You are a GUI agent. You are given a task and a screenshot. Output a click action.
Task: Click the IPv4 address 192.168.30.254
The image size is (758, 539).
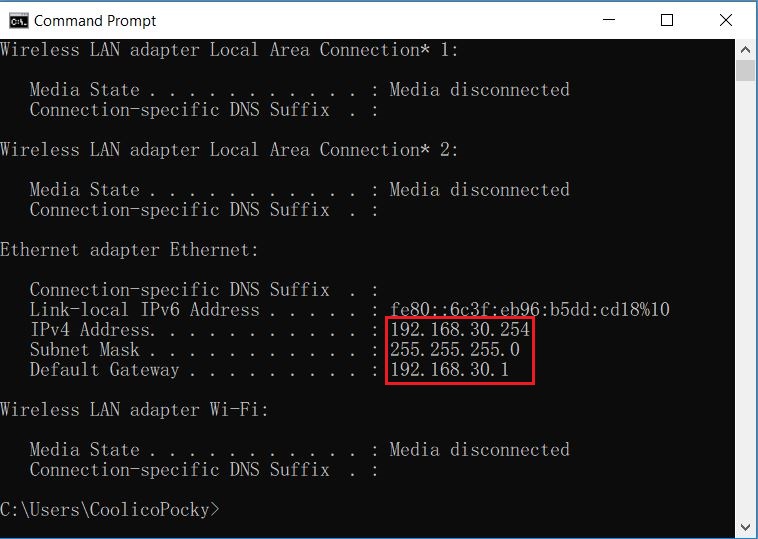[x=460, y=330]
